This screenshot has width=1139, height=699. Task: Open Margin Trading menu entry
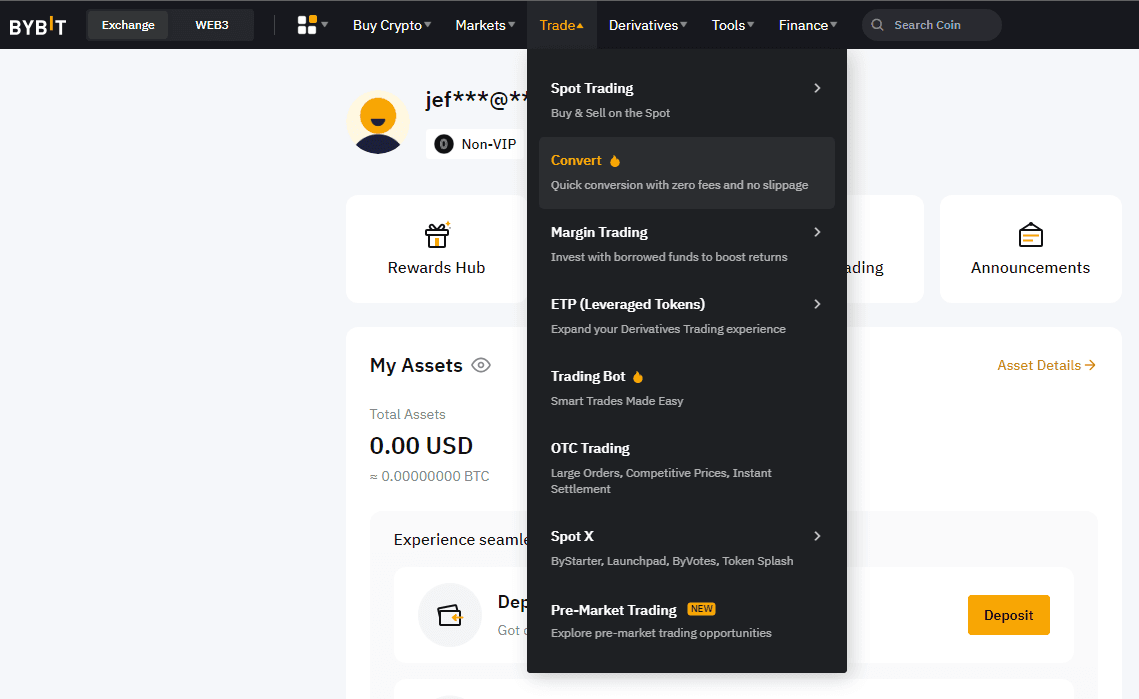686,244
